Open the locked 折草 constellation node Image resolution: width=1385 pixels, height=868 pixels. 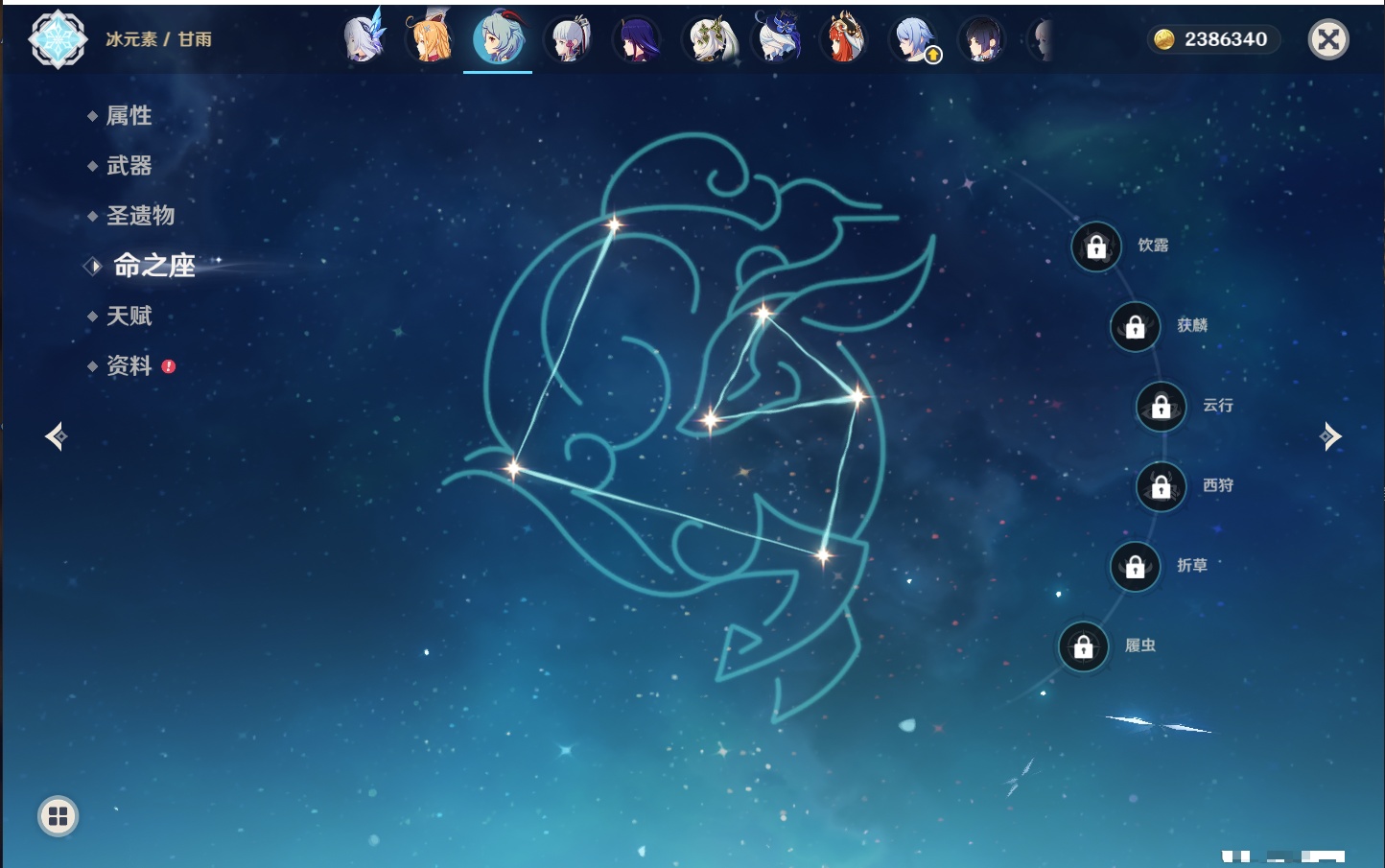pyautogui.click(x=1136, y=566)
